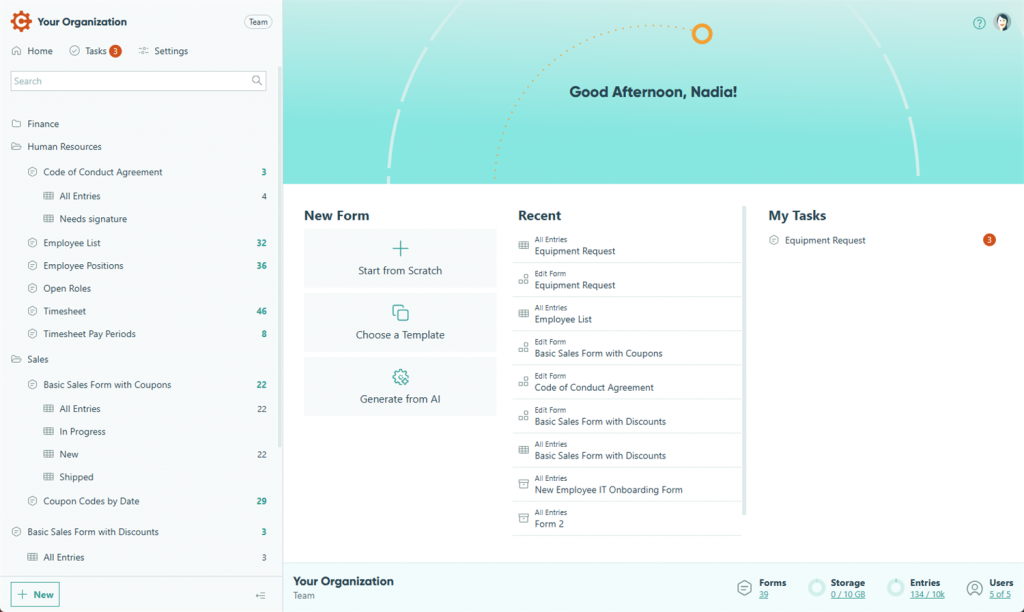Open your profile avatar in the top right
The width and height of the screenshot is (1024, 612).
1002,22
